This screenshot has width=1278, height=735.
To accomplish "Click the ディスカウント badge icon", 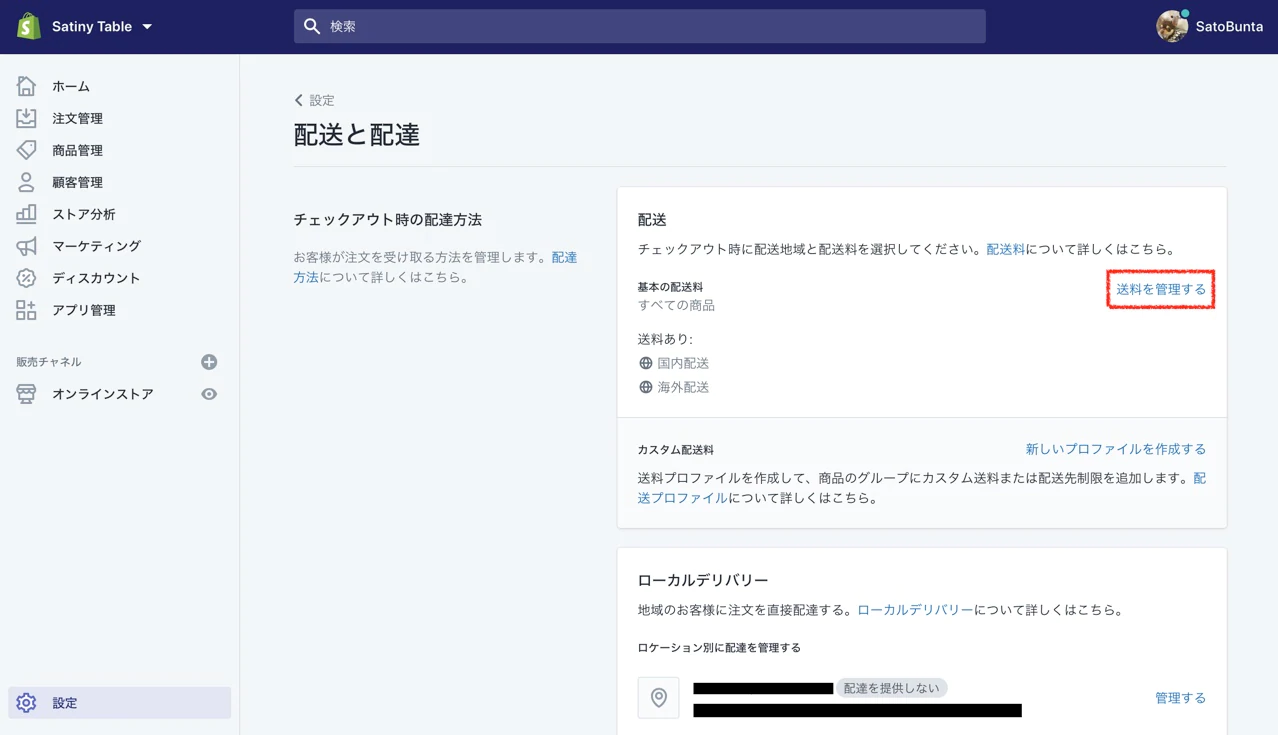I will (x=26, y=278).
